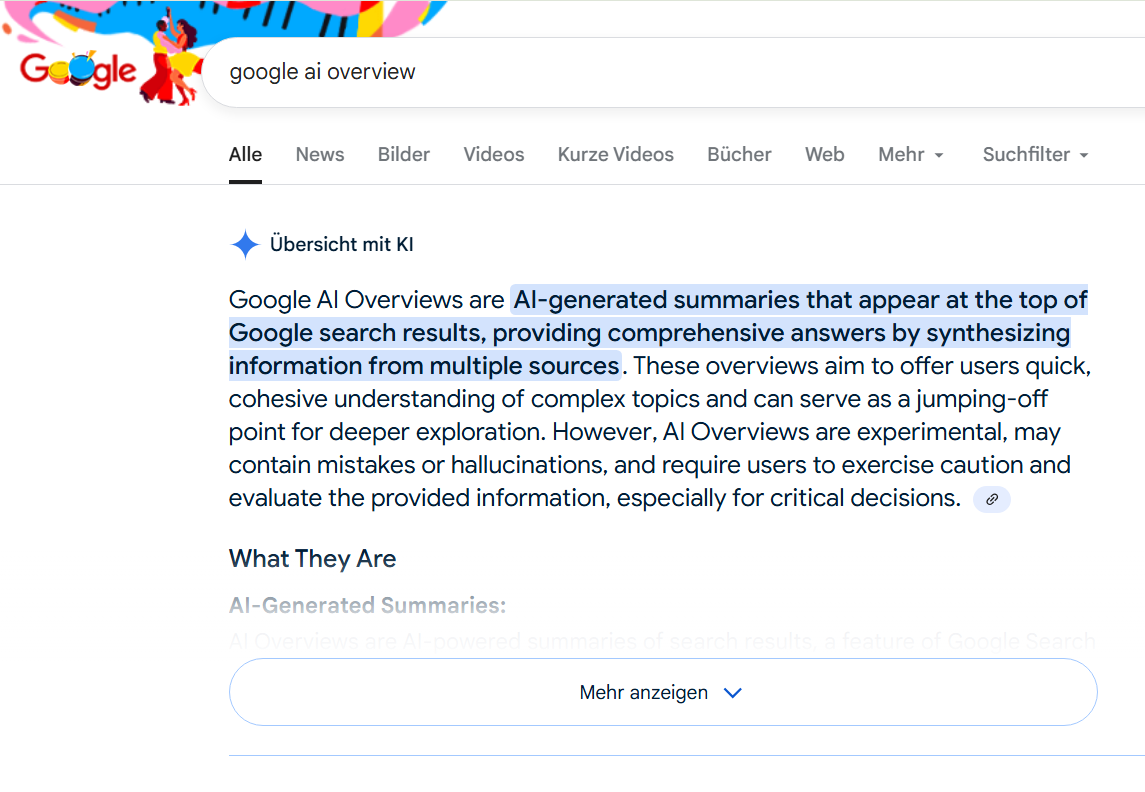This screenshot has width=1145, height=792.
Task: Select the Alle tab
Action: [245, 155]
